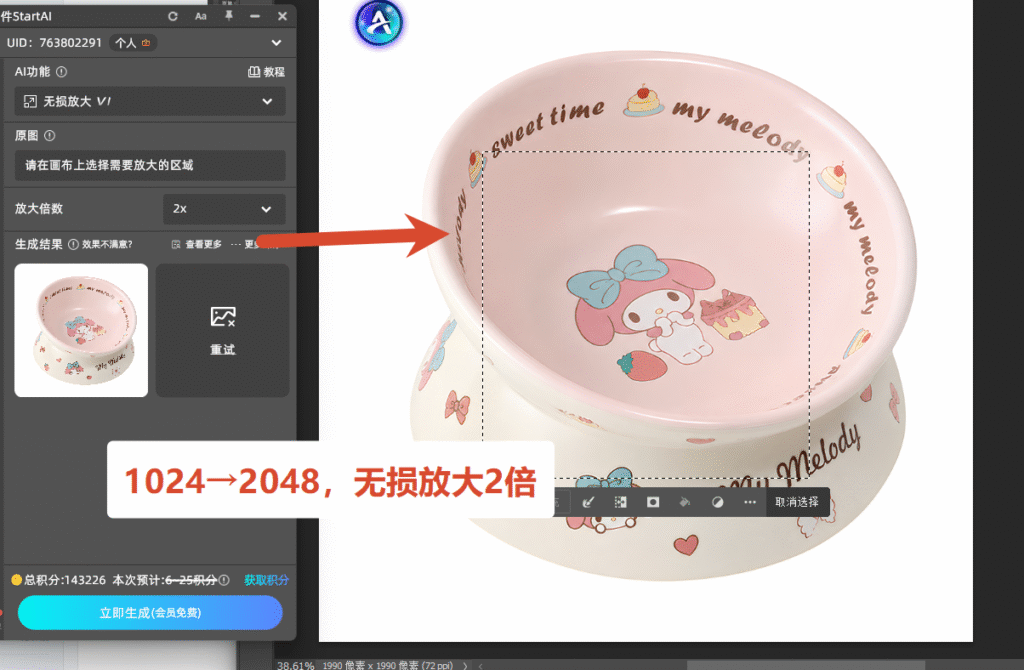Click the adjustment layer half-circle icon
Viewport: 1024px width, 670px height.
point(717,502)
